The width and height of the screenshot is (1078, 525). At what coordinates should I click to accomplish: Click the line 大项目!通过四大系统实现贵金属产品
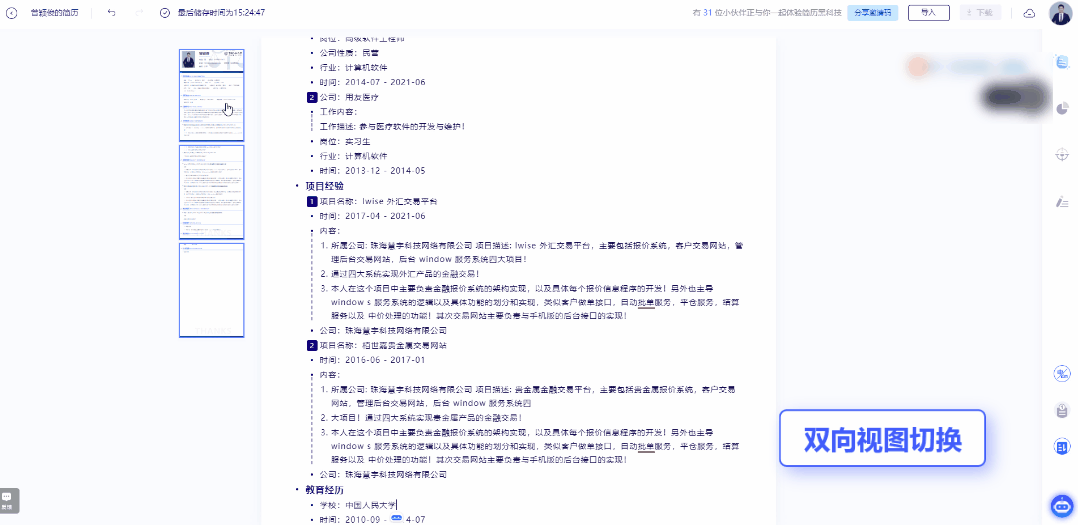[x=427, y=417]
